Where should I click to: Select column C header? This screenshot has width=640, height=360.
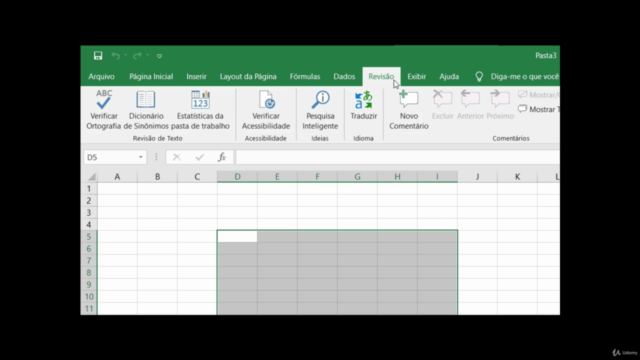coord(197,177)
